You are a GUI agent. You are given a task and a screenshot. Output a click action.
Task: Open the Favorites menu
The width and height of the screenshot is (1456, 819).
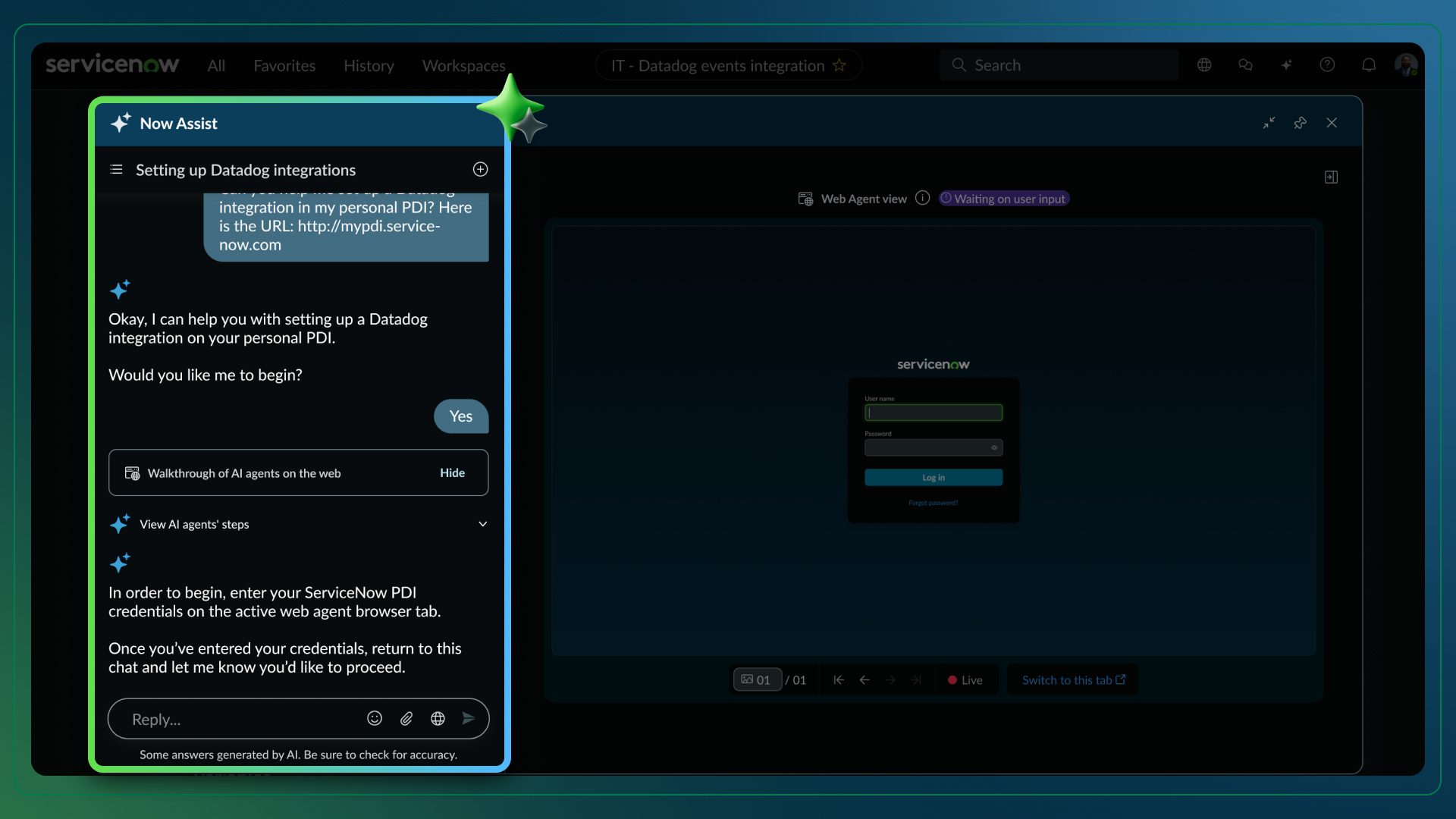tap(284, 66)
